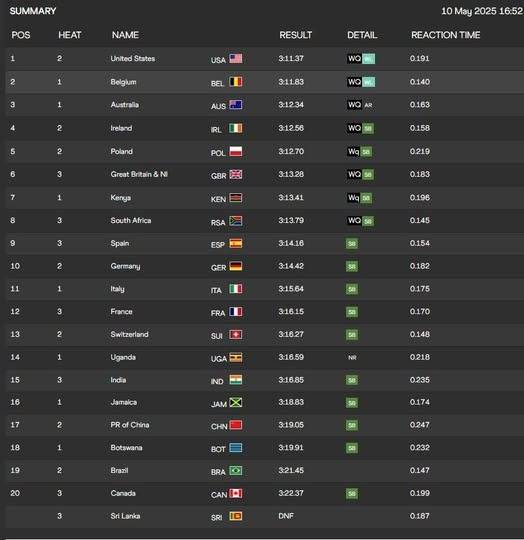Viewport: 524px width, 540px height.
Task: Click the HEAT column header
Action: click(70, 35)
